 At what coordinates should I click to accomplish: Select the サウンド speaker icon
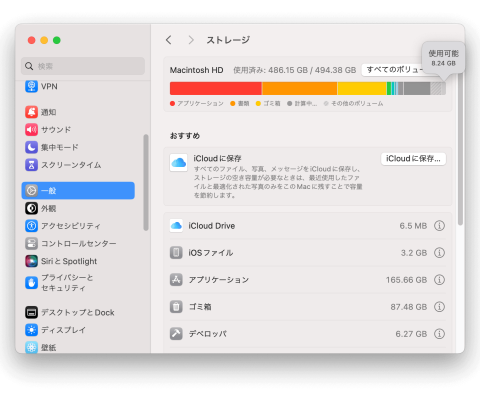point(31,130)
